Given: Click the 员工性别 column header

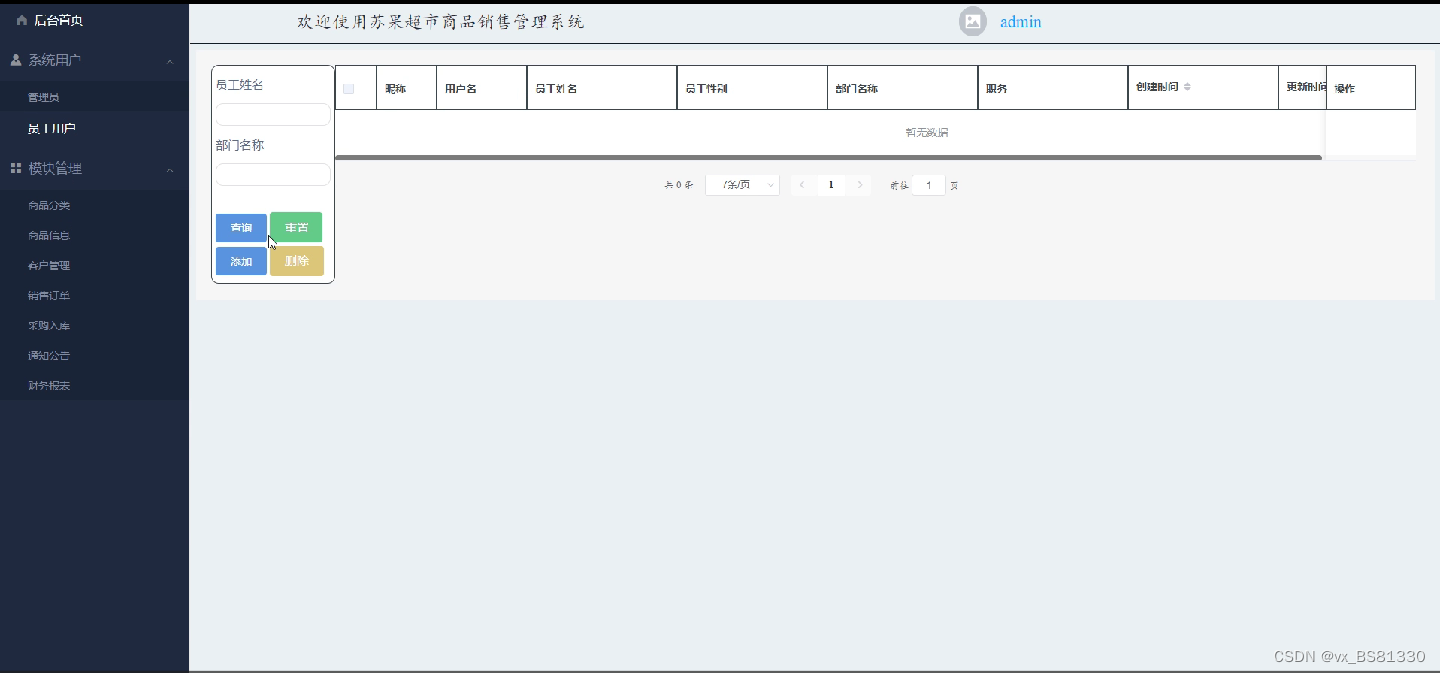Looking at the screenshot, I should [x=752, y=88].
